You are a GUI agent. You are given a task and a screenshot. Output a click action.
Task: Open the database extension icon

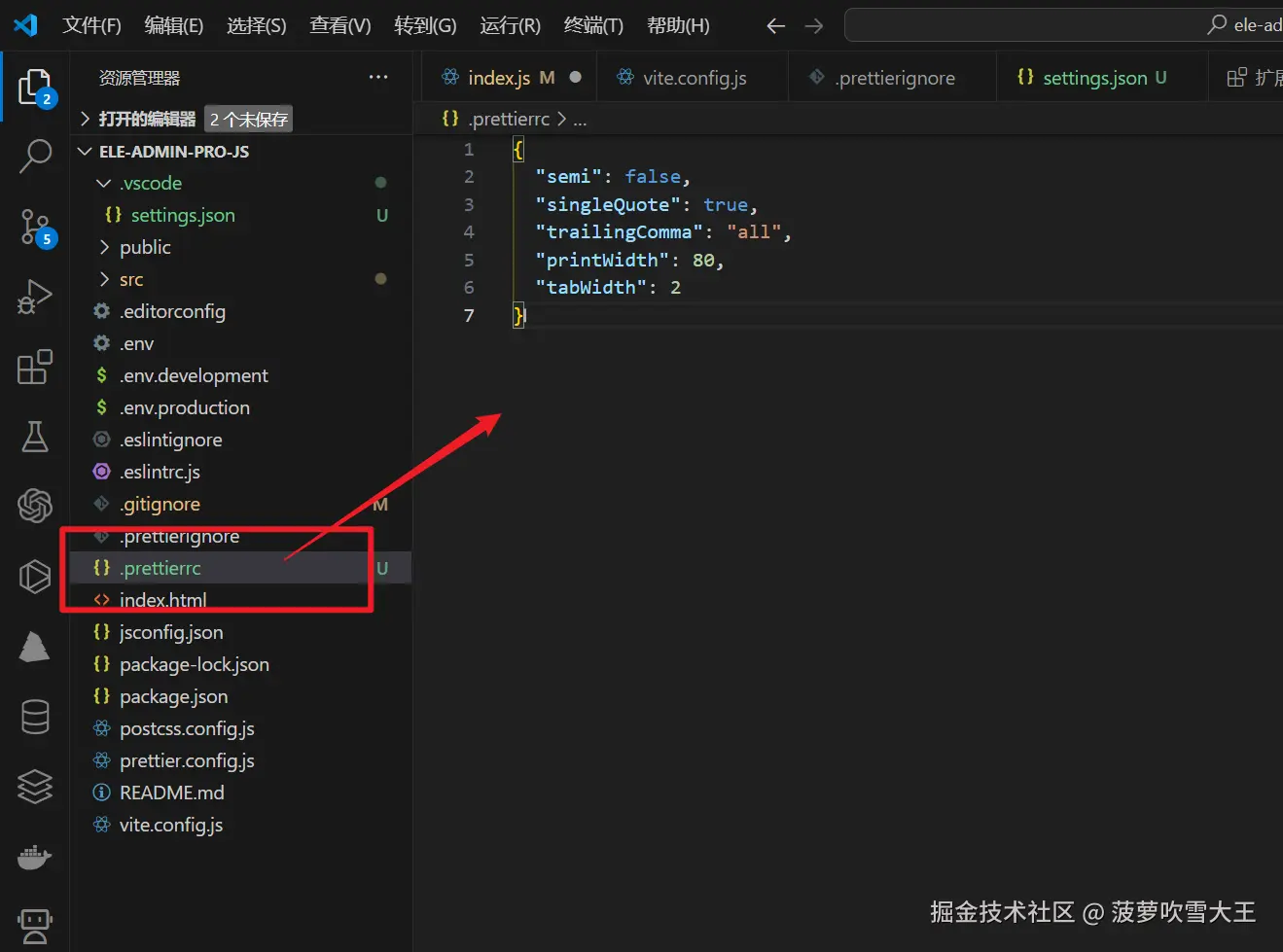point(35,718)
